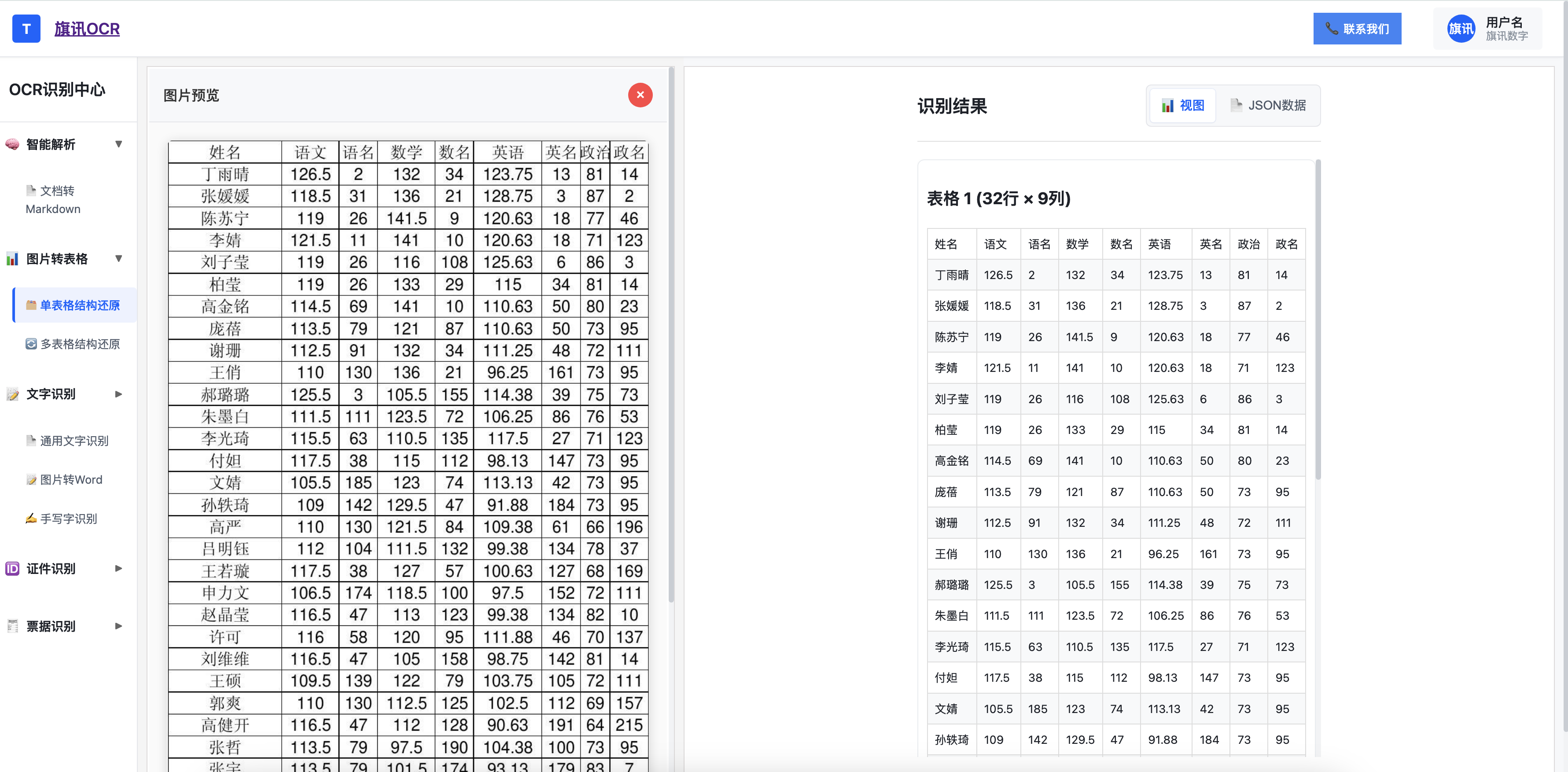Viewport: 1568px width, 772px height.
Task: Expand the 票据识别 section arrow
Action: pos(119,626)
